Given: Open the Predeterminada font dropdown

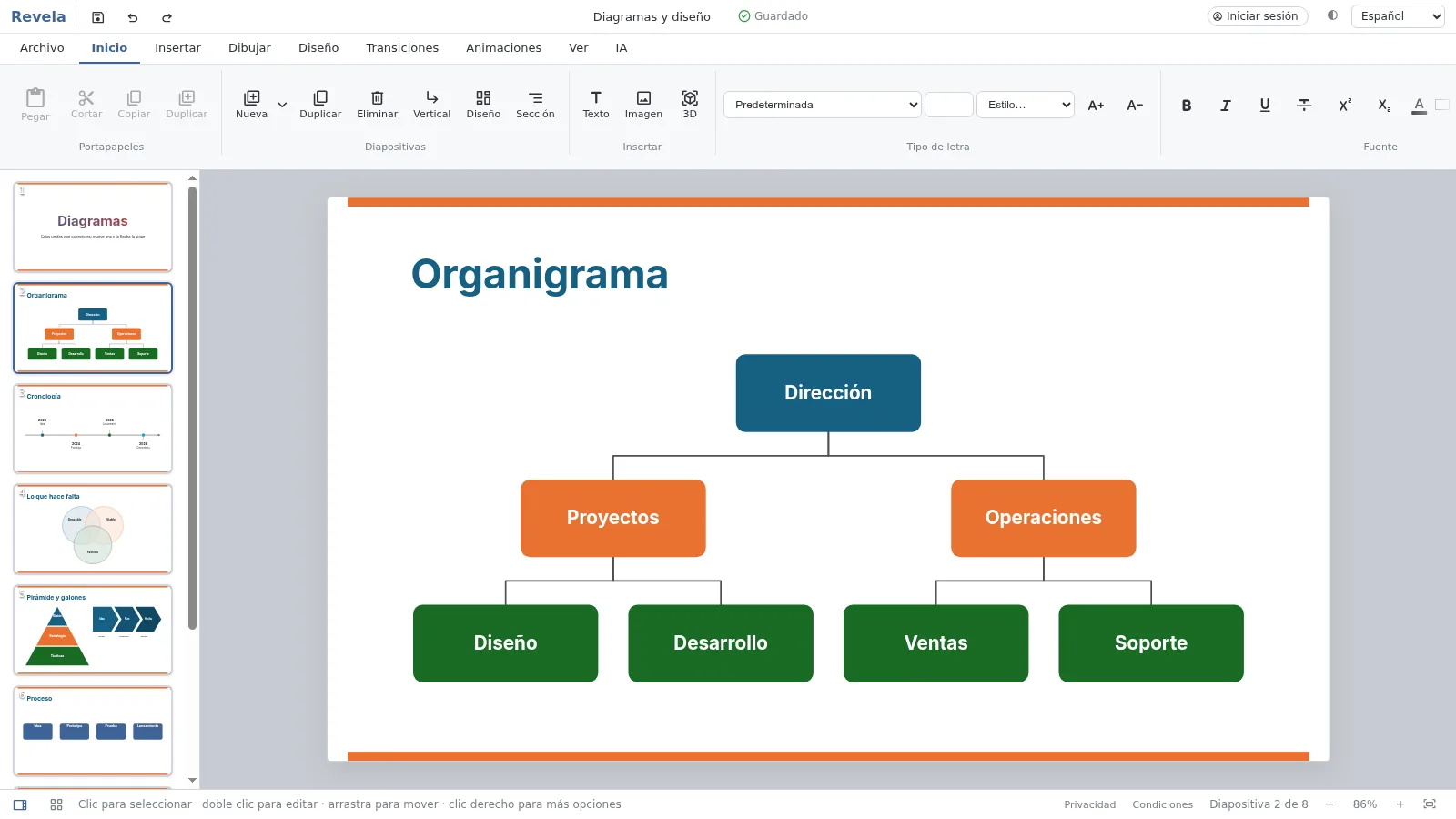Looking at the screenshot, I should [x=823, y=105].
